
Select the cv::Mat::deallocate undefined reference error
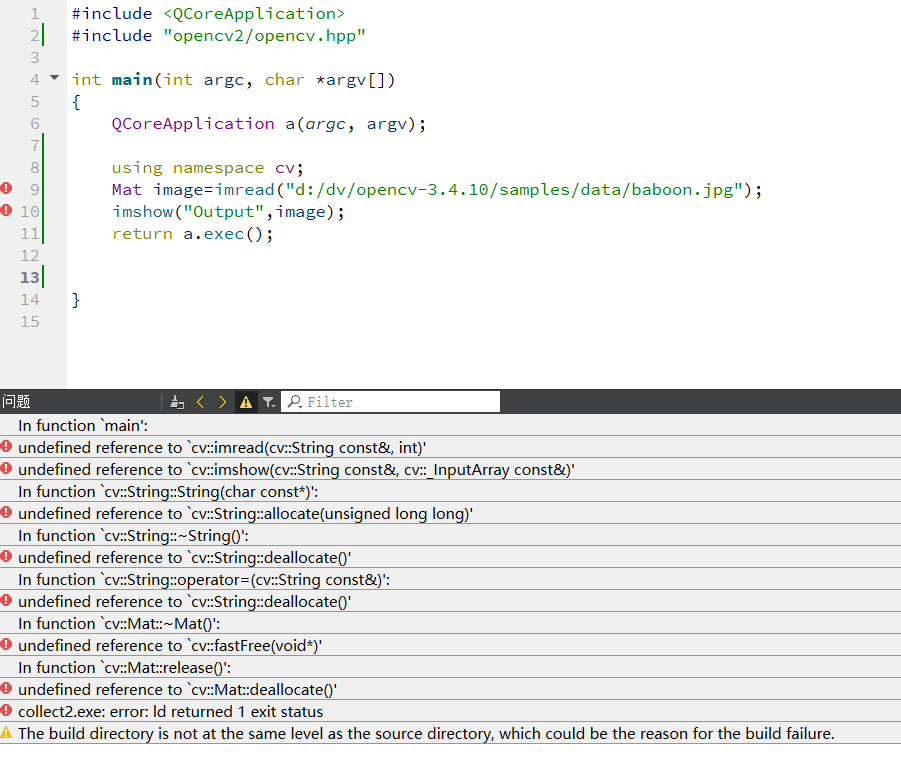pyautogui.click(x=450, y=689)
